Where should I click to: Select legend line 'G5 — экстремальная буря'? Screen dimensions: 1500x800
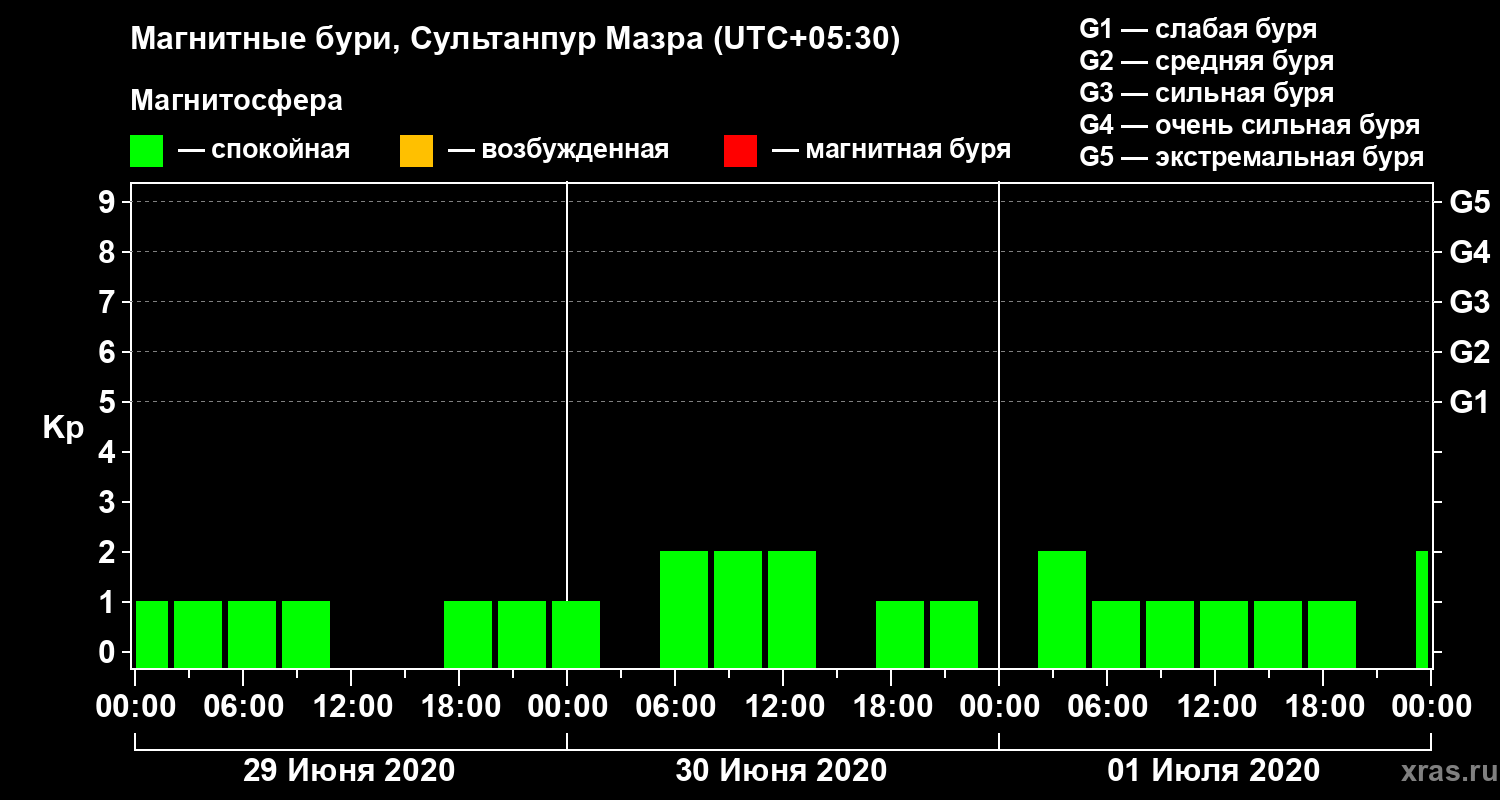tap(1252, 157)
